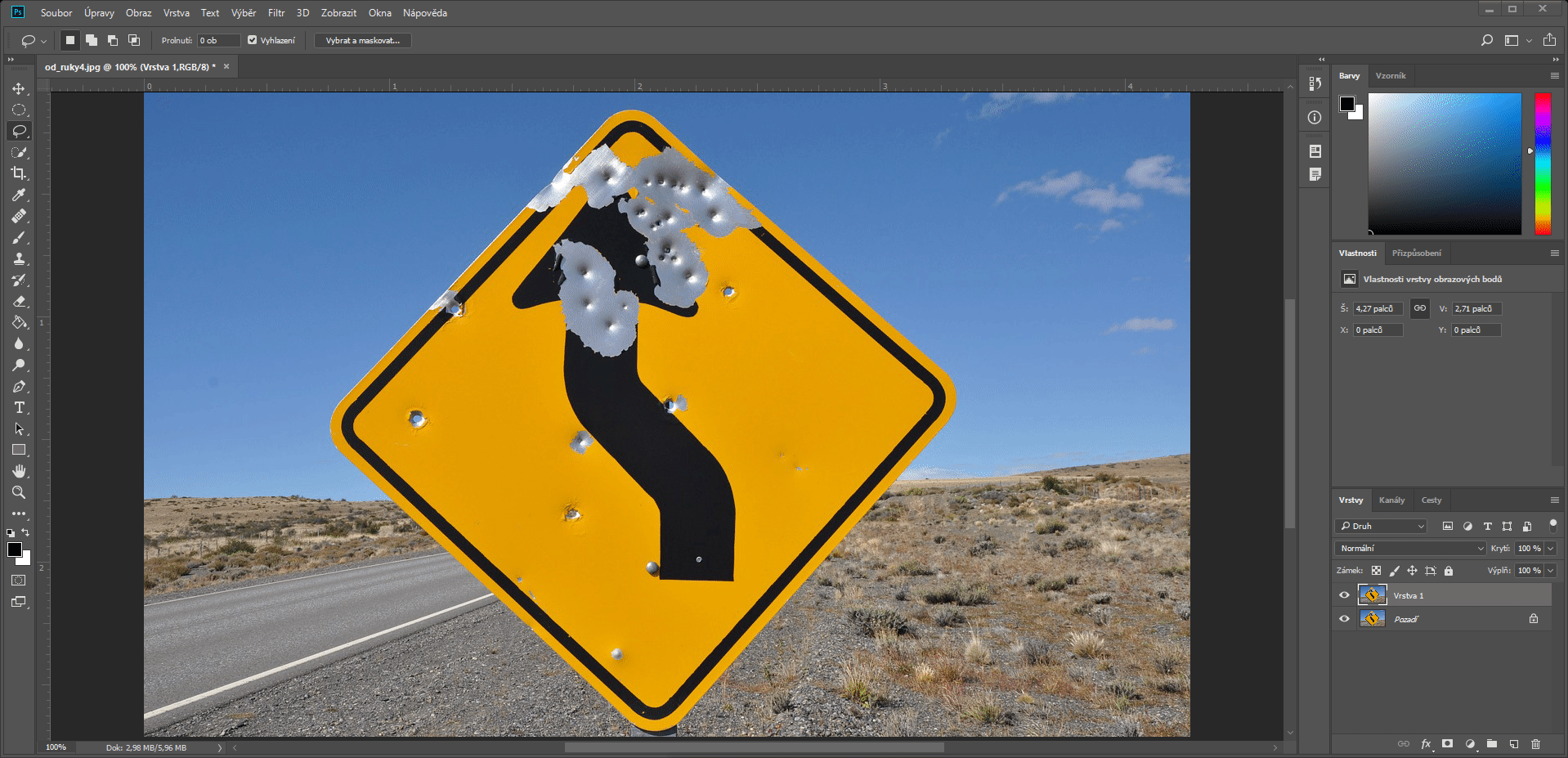Viewport: 1568px width, 758px height.
Task: Open the Normální blend mode dropdown
Action: tap(1409, 548)
